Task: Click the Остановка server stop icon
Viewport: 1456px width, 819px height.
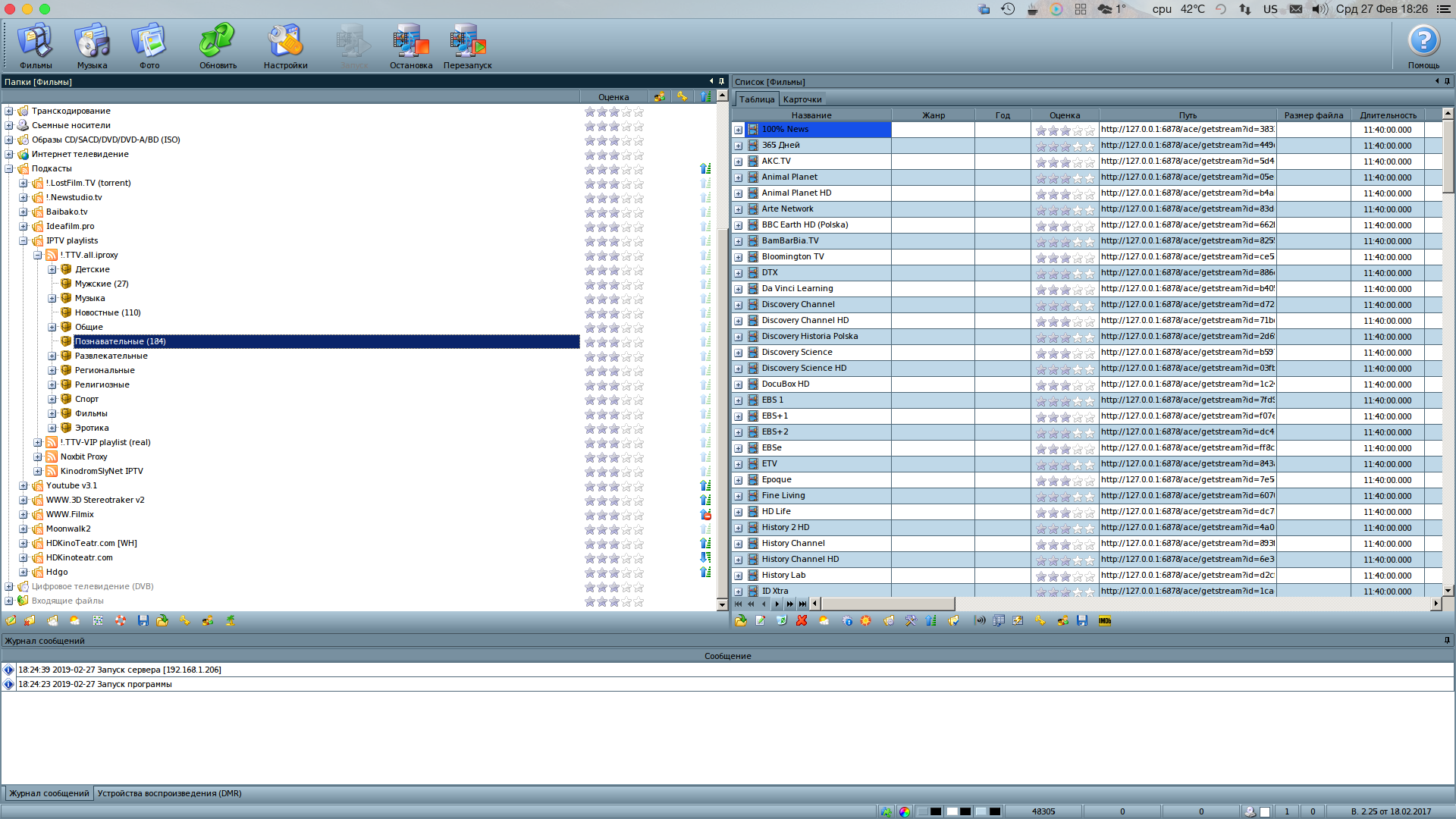Action: [x=410, y=42]
